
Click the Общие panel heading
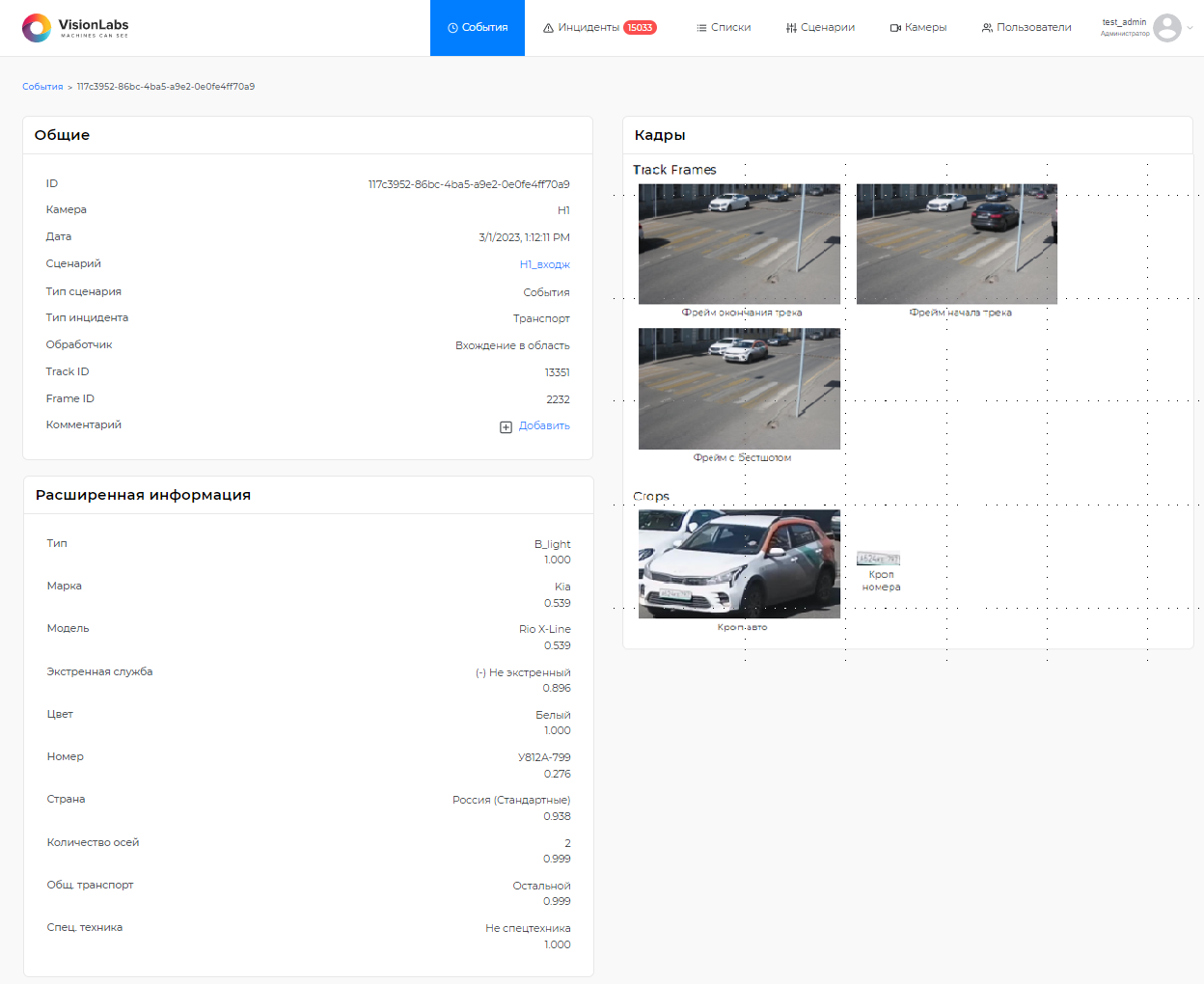[x=62, y=135]
